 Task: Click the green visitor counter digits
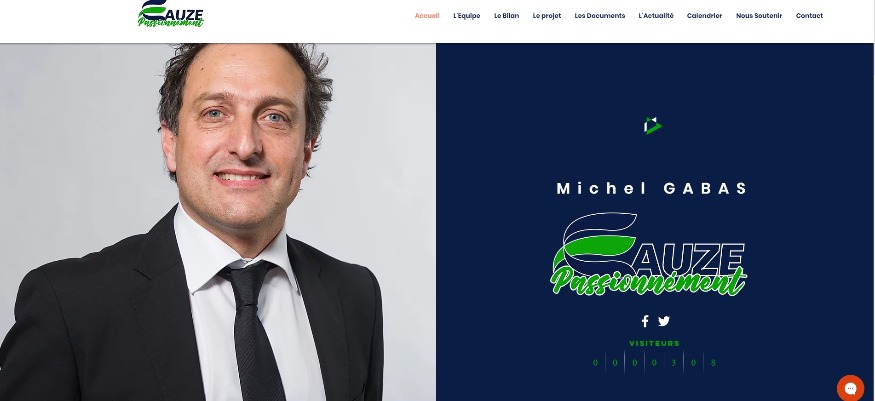click(x=654, y=363)
